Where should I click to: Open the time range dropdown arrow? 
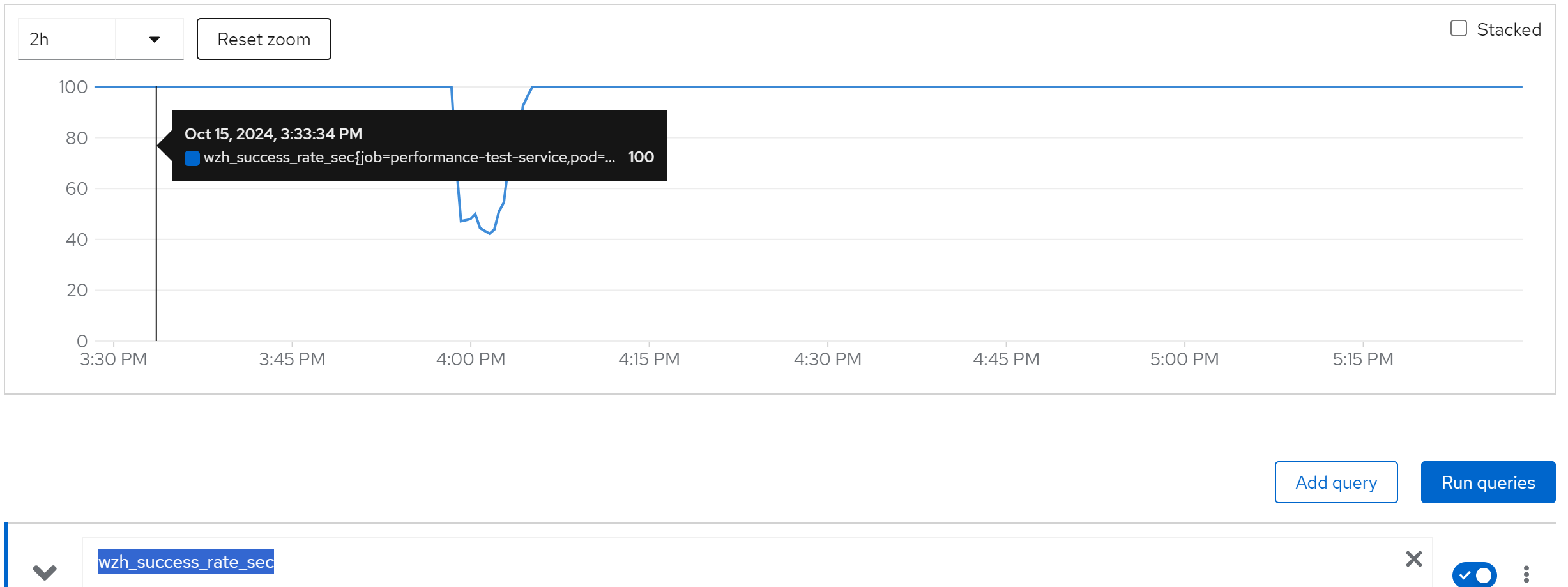click(154, 40)
